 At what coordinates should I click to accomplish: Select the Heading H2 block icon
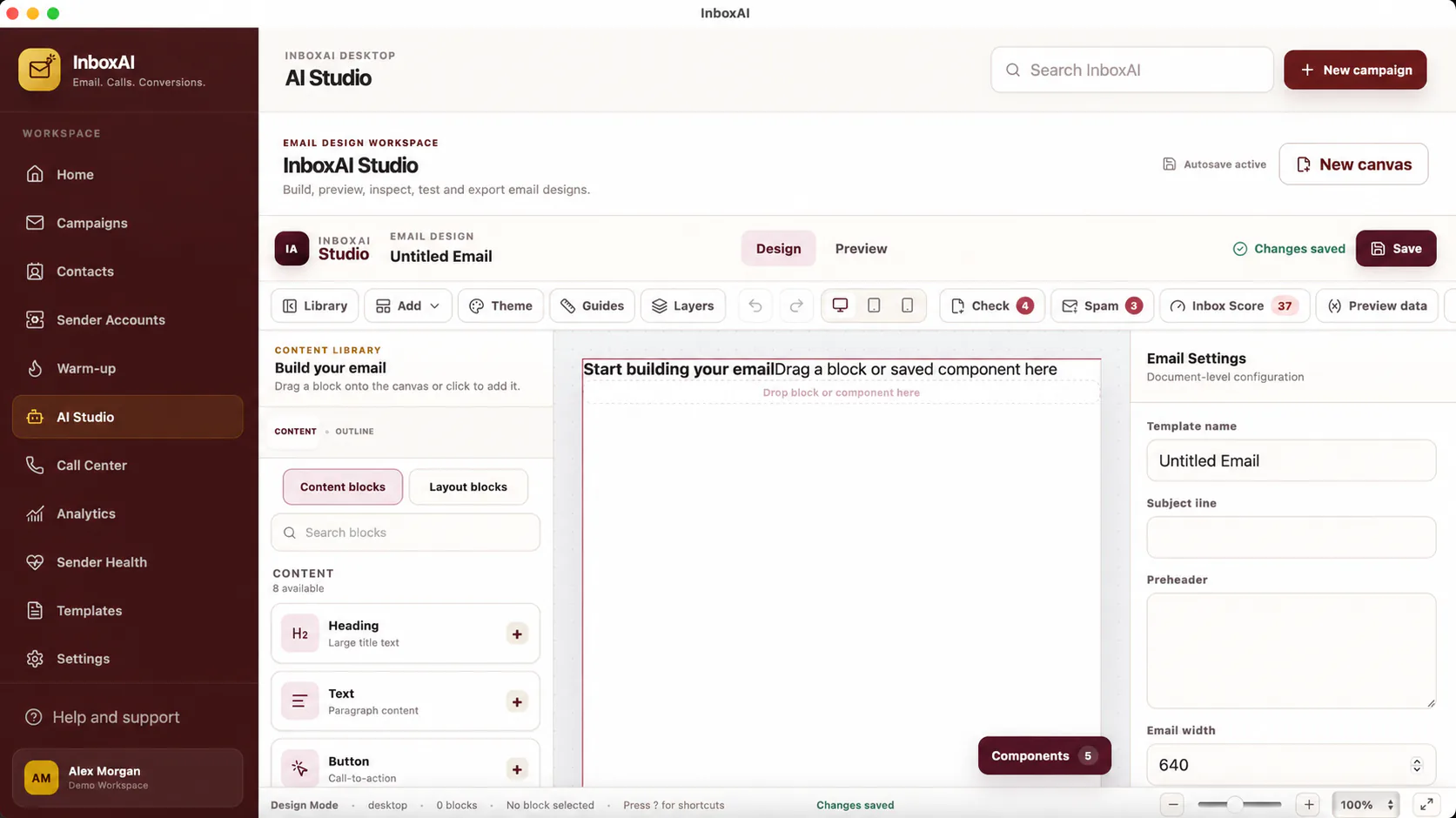[299, 634]
